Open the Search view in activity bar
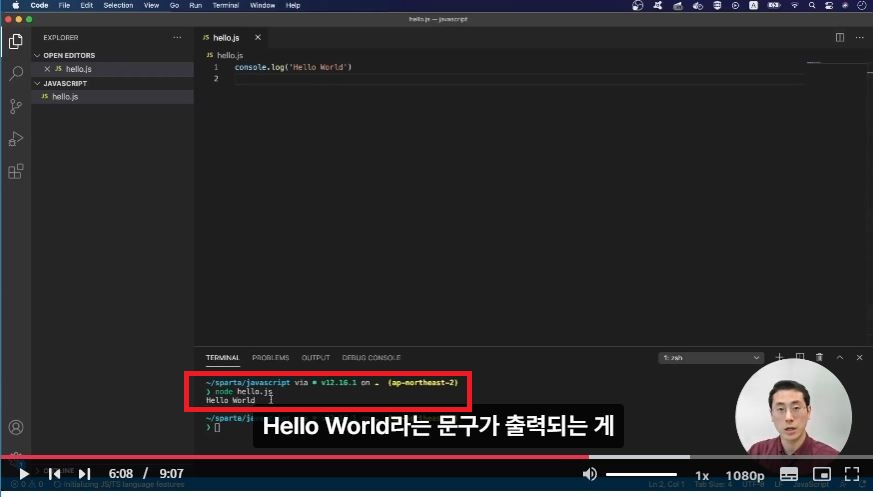The image size is (873, 497). point(16,73)
